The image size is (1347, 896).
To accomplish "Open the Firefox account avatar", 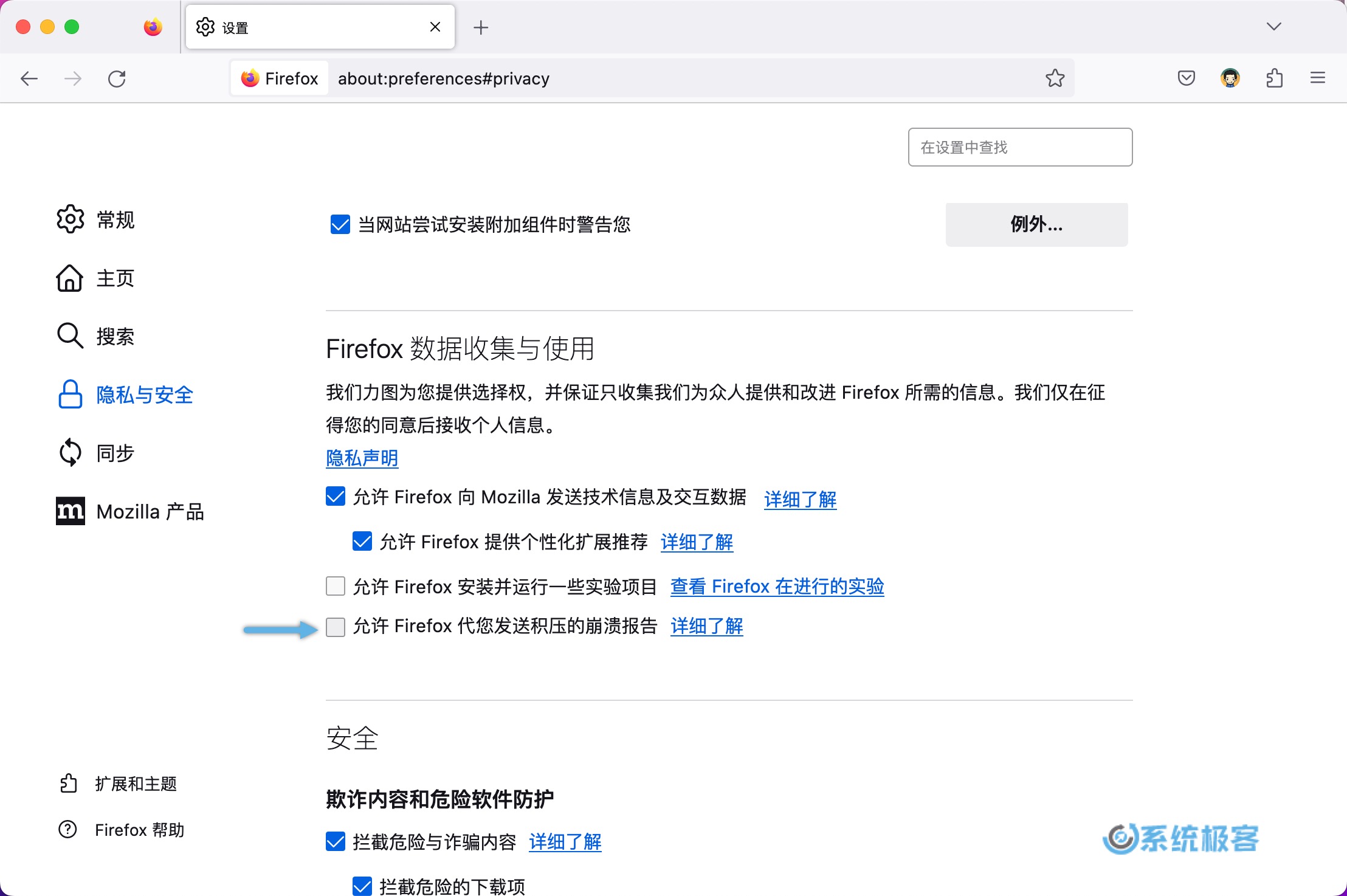I will [x=1230, y=78].
